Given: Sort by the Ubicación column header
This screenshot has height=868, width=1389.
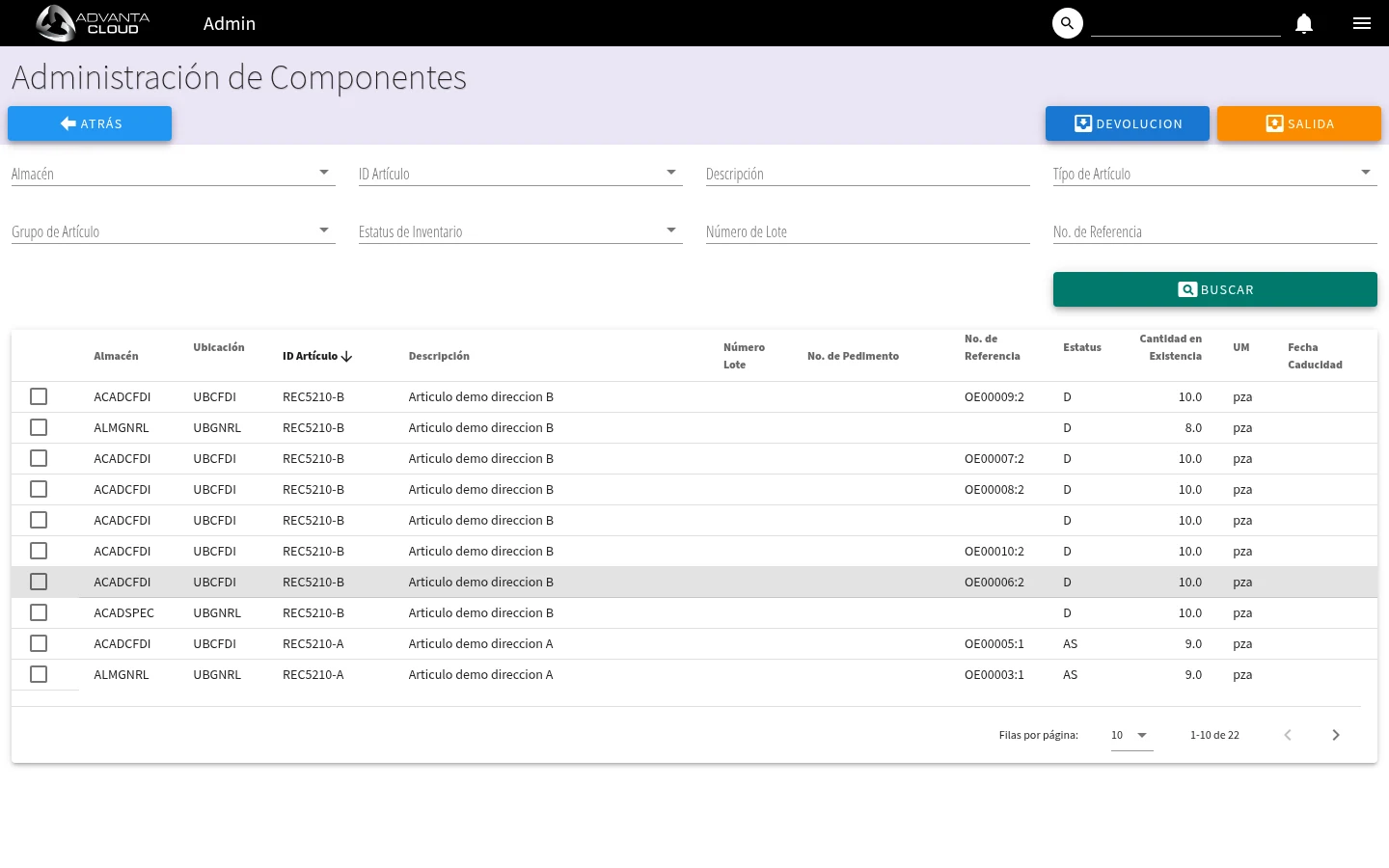Looking at the screenshot, I should [219, 348].
